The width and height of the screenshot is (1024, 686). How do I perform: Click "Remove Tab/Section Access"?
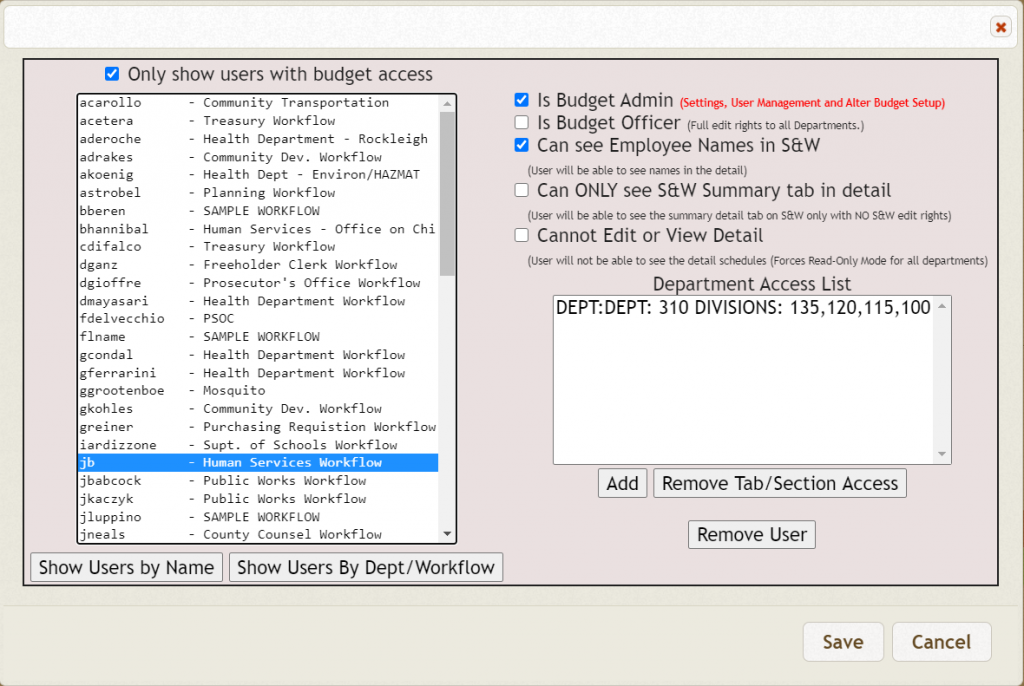[x=779, y=482]
